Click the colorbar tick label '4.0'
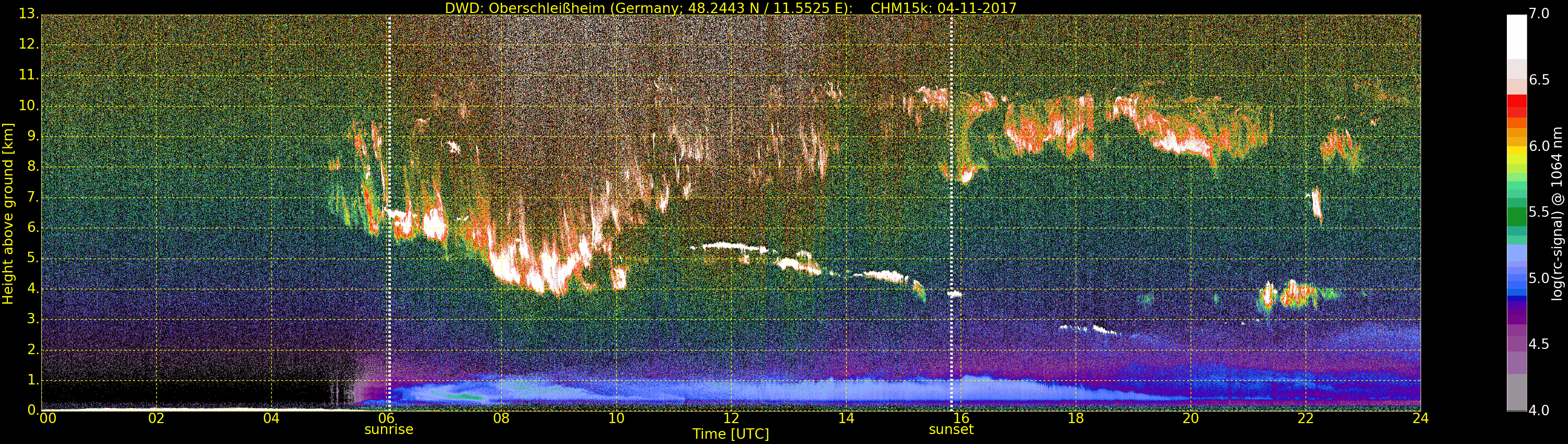The width and height of the screenshot is (1568, 444). (x=1539, y=411)
